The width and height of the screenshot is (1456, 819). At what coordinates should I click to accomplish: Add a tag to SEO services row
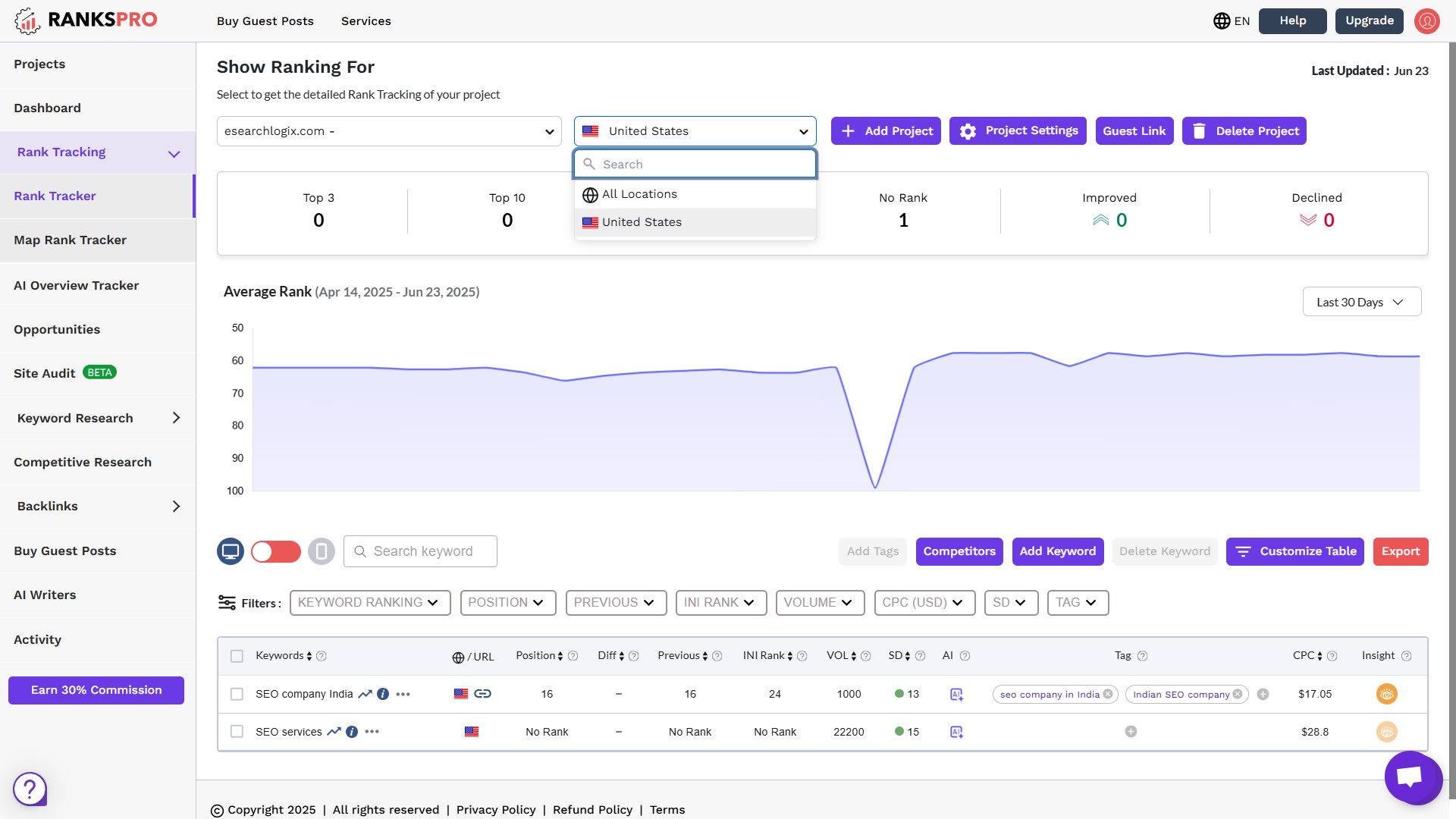(1131, 732)
